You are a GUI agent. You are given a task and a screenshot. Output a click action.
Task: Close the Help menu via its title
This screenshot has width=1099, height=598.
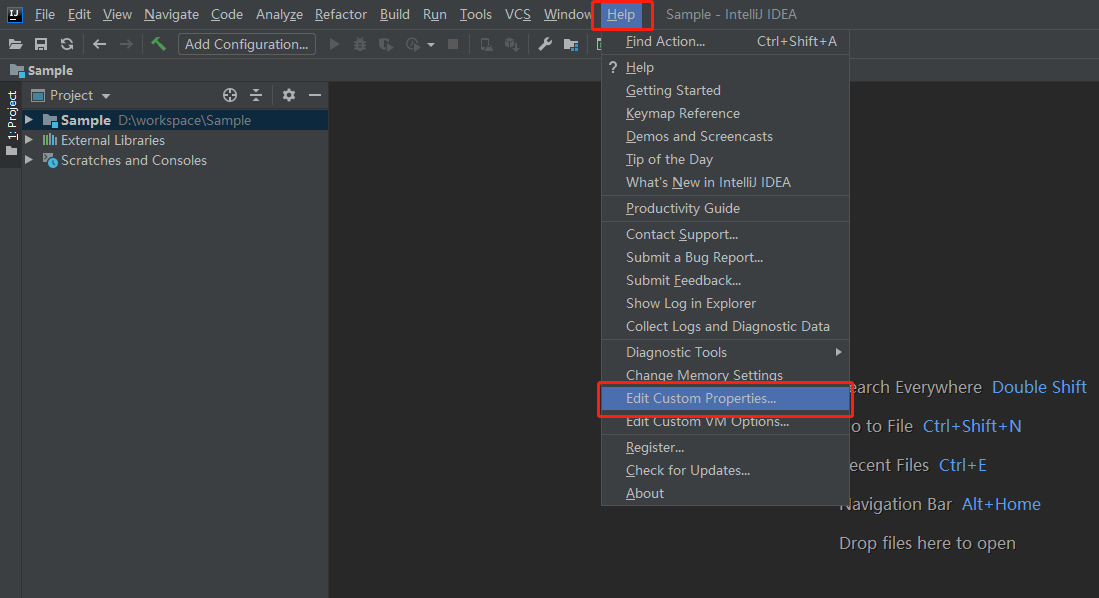[x=621, y=15]
